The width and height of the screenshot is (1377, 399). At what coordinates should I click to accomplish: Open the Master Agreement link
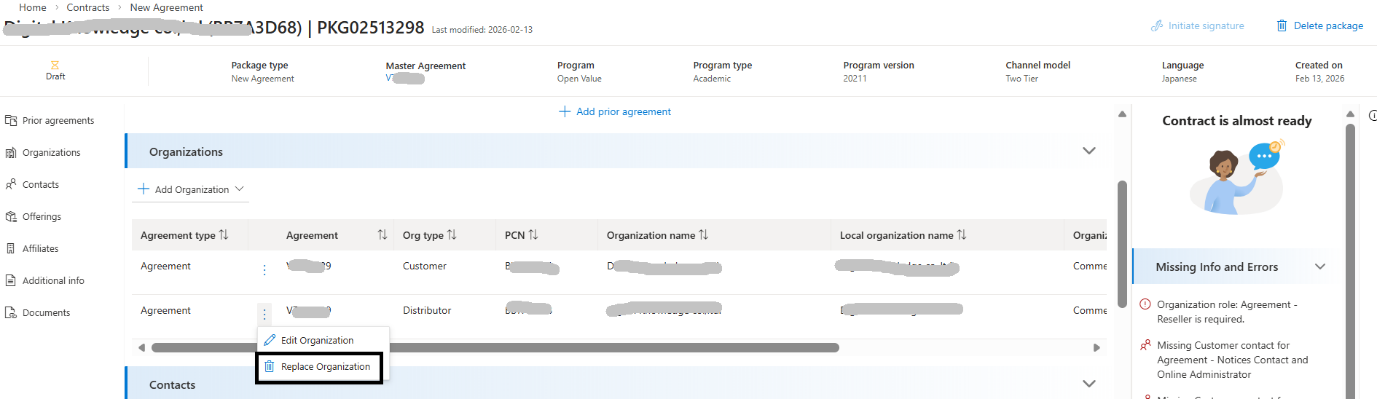(x=405, y=78)
